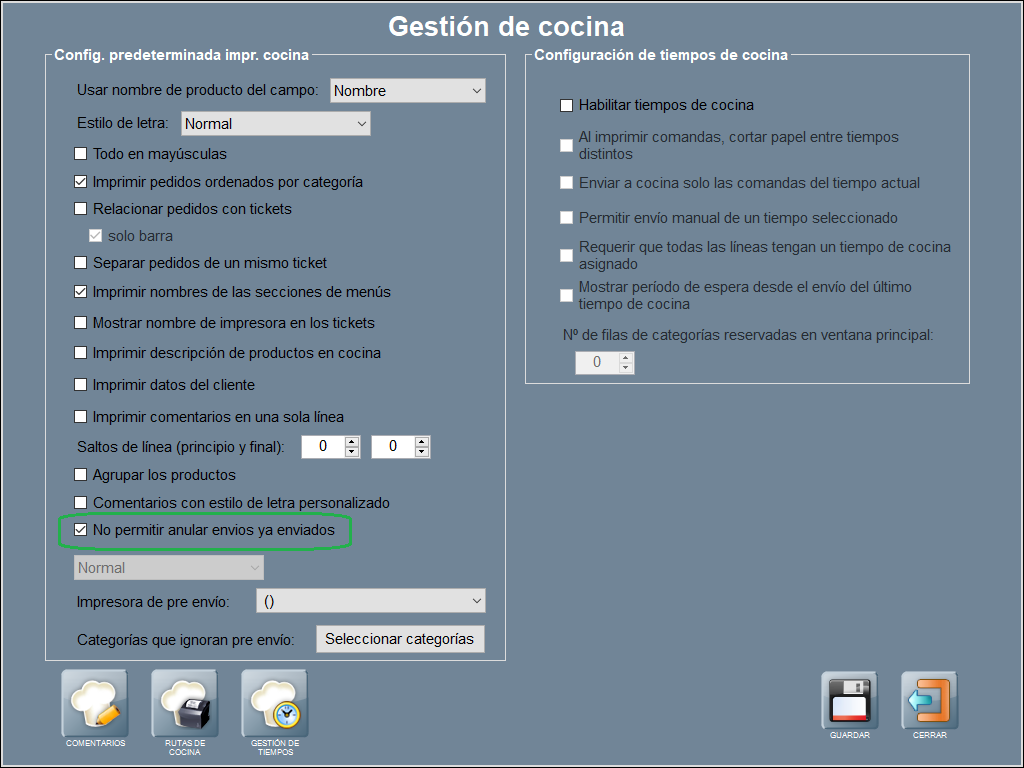This screenshot has height=768, width=1024.
Task: Click the first Saltos de línea number field
Action: [x=322, y=447]
